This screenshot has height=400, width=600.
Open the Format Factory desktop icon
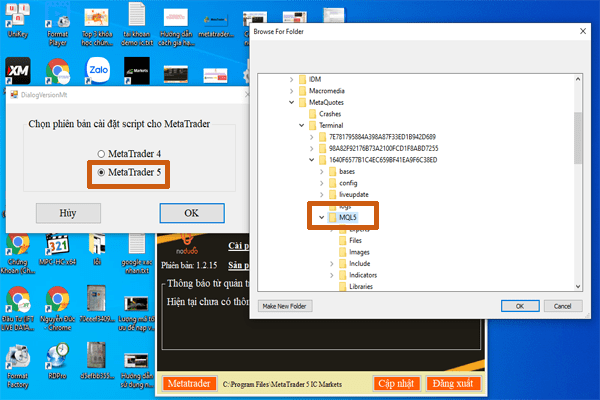click(18, 366)
